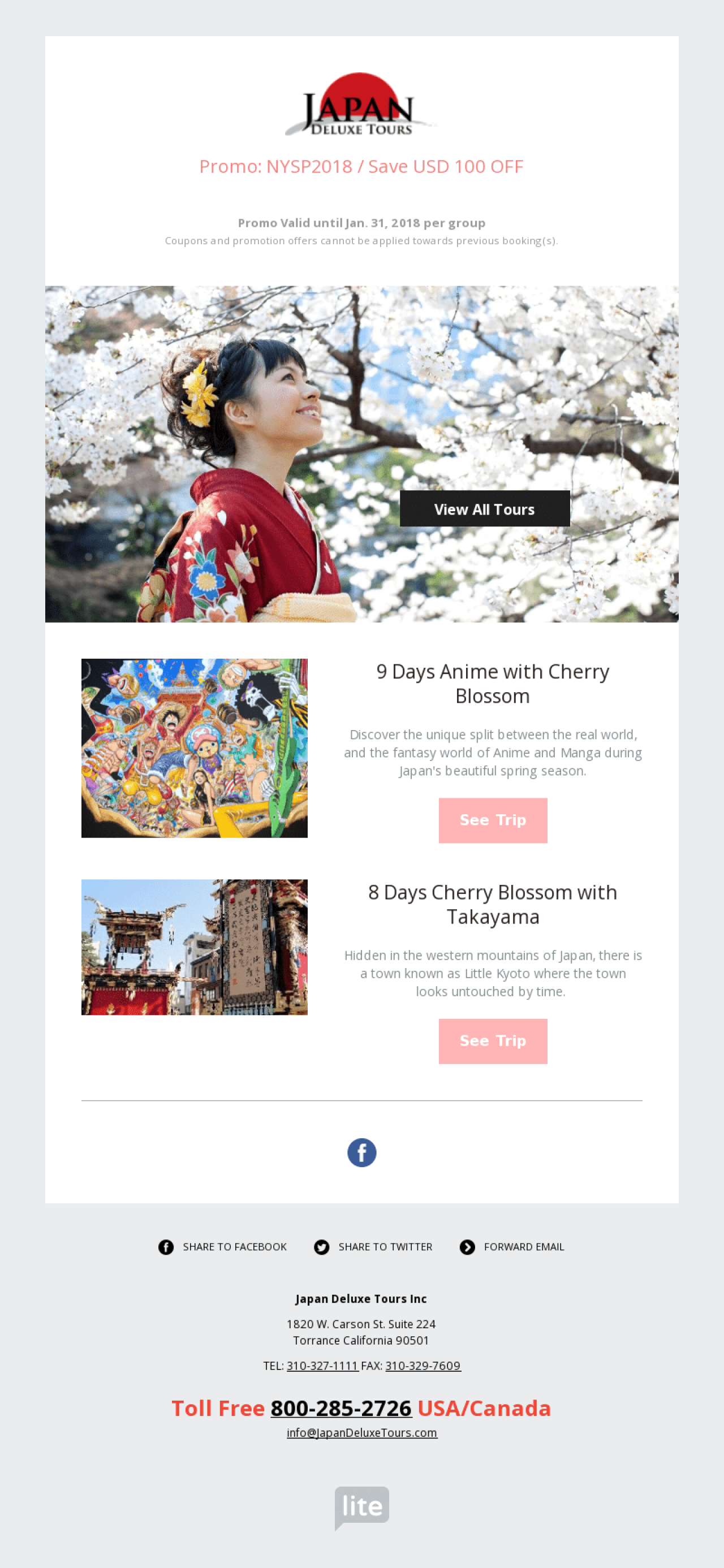Click the gray lite speech-bubble logo
The image size is (724, 1568).
tap(361, 1507)
